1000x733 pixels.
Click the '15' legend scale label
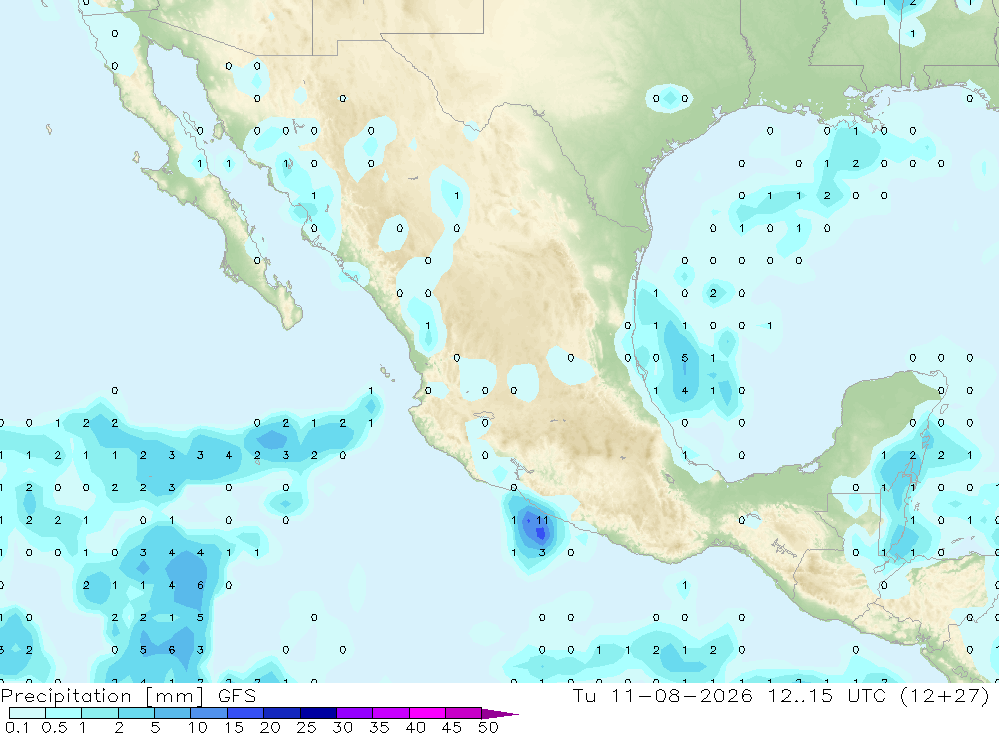234,727
